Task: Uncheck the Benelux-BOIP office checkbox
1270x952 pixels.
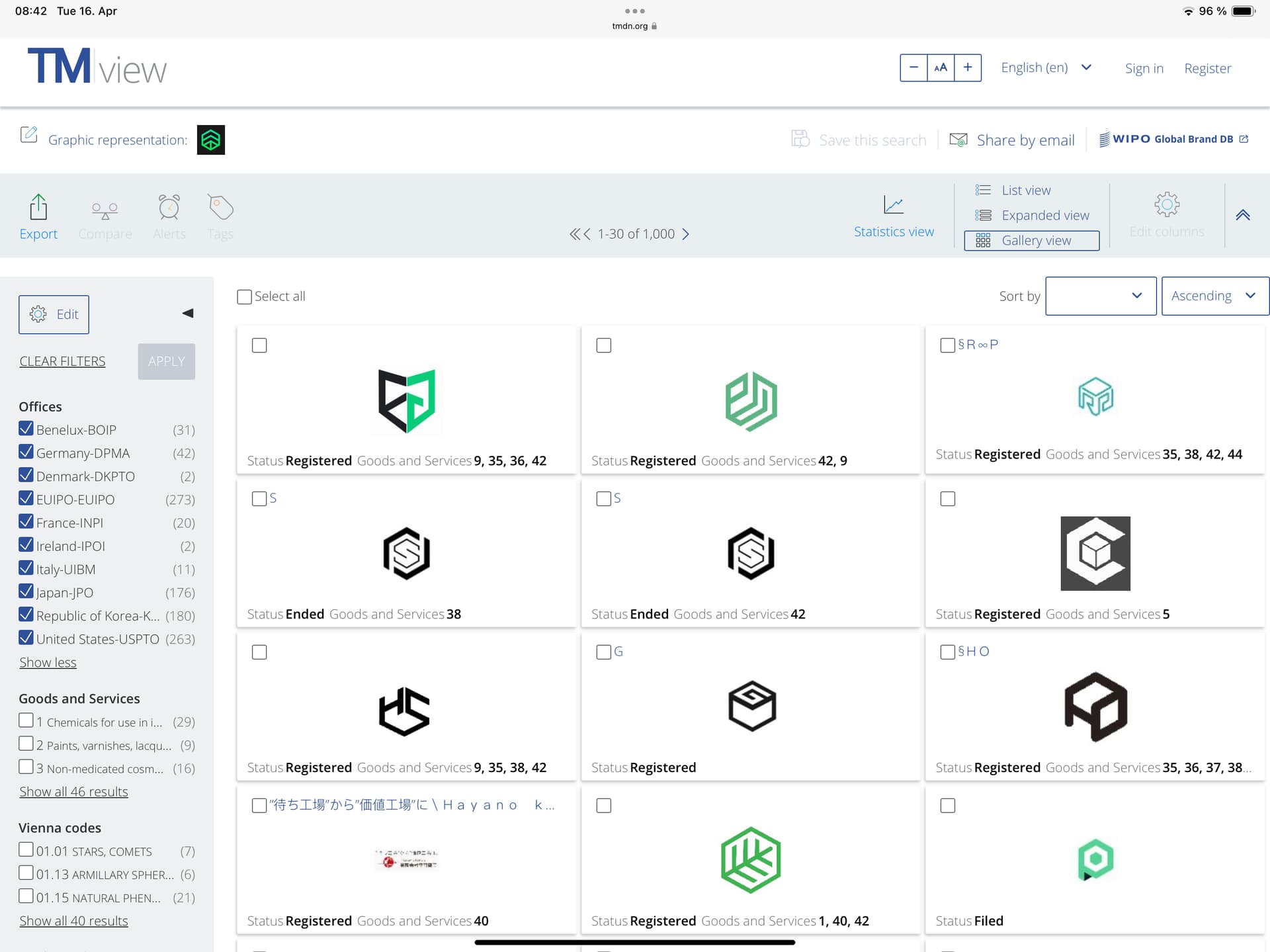Action: (26, 429)
